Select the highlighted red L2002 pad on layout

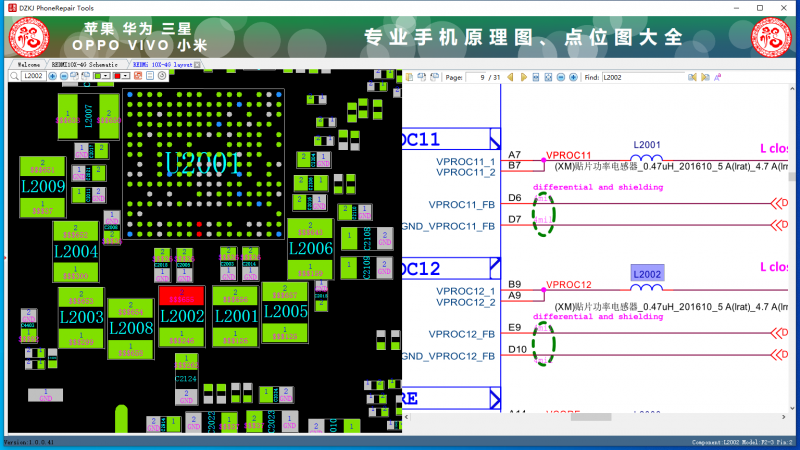pos(181,295)
